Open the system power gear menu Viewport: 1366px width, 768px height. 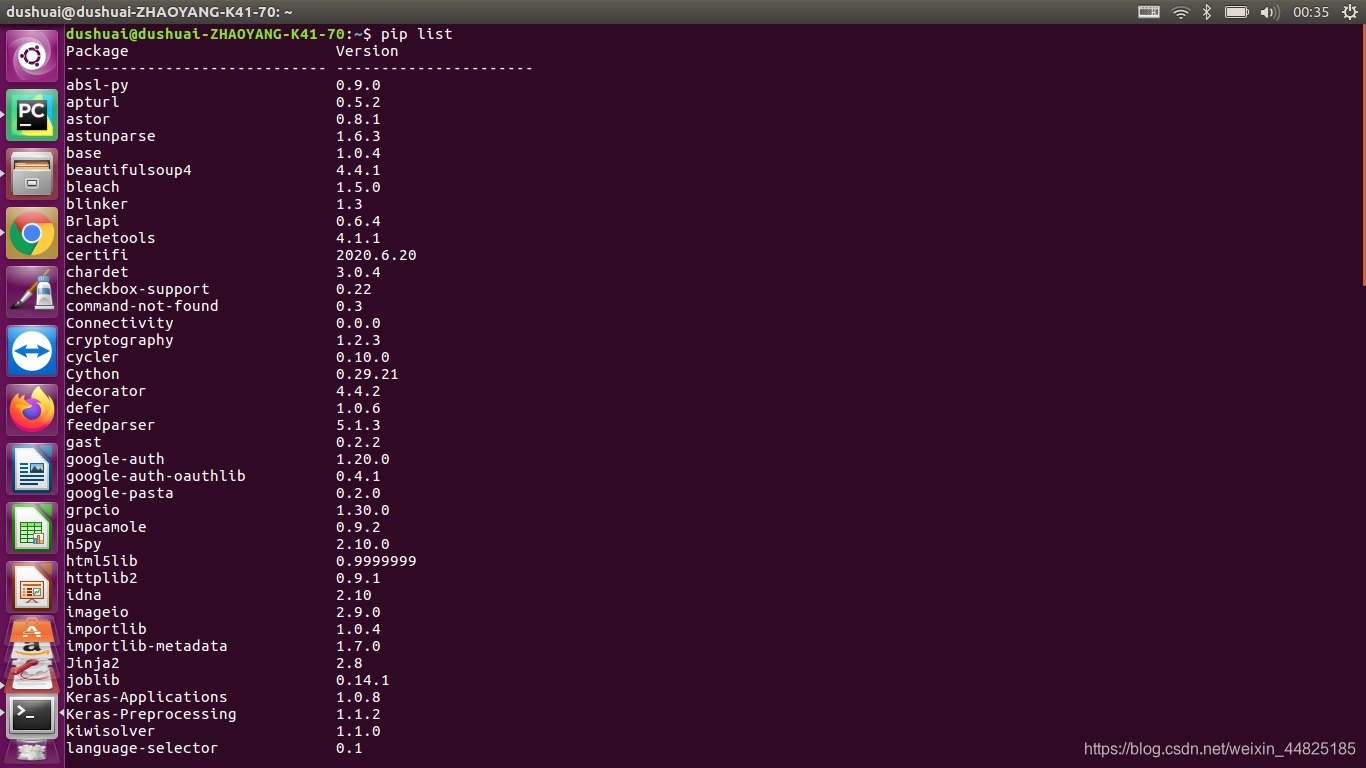[x=1349, y=12]
